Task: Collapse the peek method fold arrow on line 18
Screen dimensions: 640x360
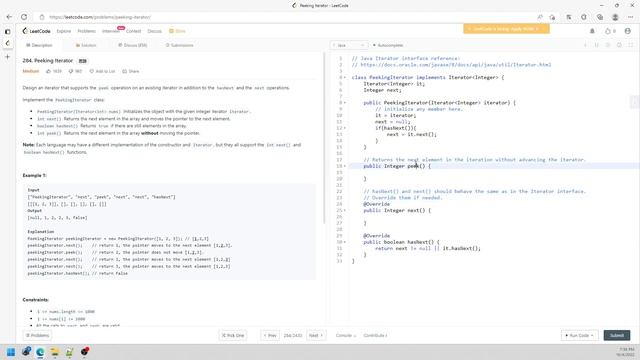Action: (344, 166)
